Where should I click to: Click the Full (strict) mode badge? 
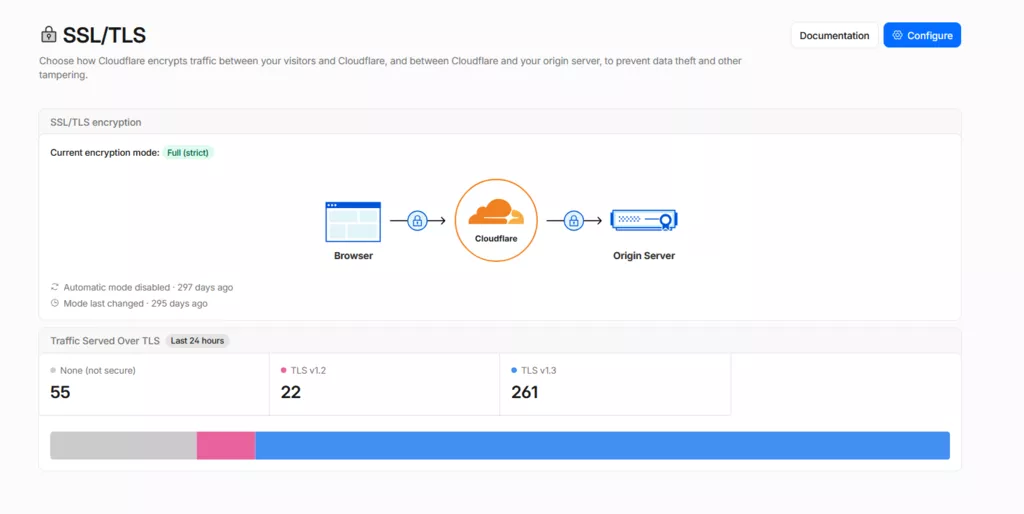tap(188, 153)
